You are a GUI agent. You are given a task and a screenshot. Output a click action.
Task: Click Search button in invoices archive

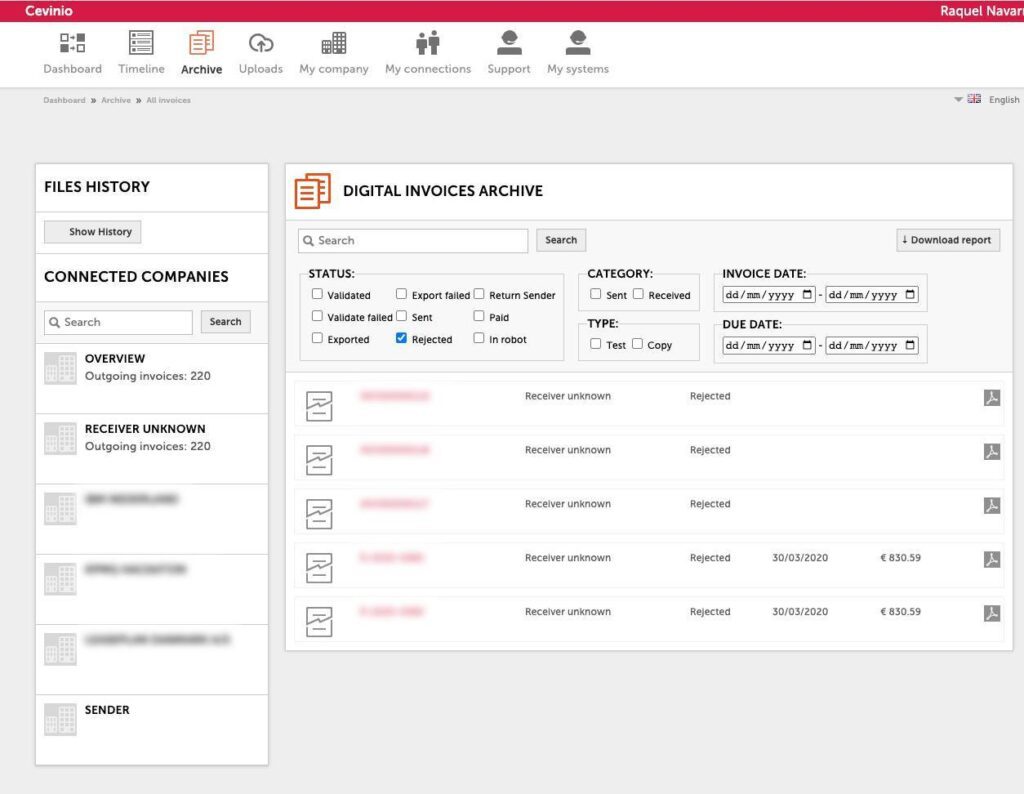click(x=561, y=240)
